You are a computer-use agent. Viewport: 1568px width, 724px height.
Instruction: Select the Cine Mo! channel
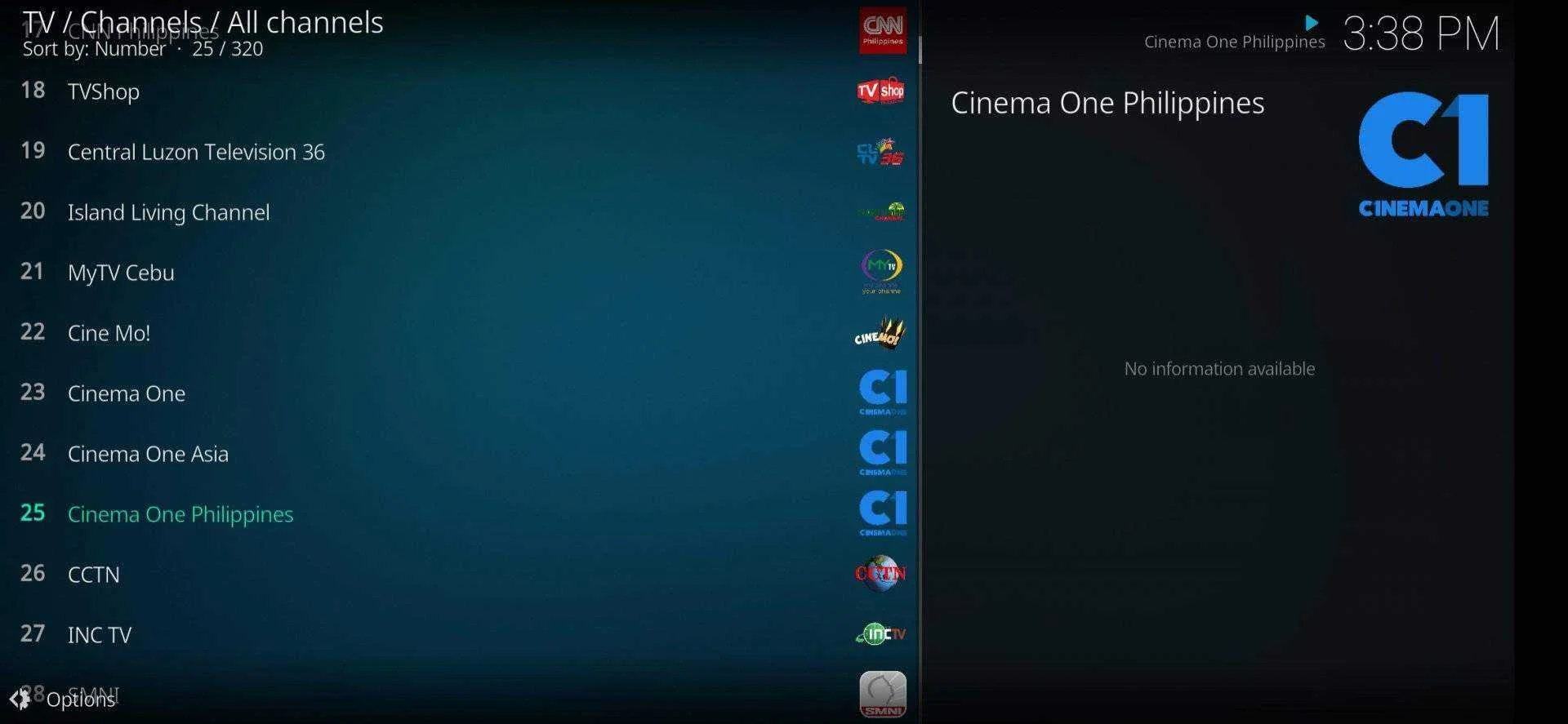point(457,332)
